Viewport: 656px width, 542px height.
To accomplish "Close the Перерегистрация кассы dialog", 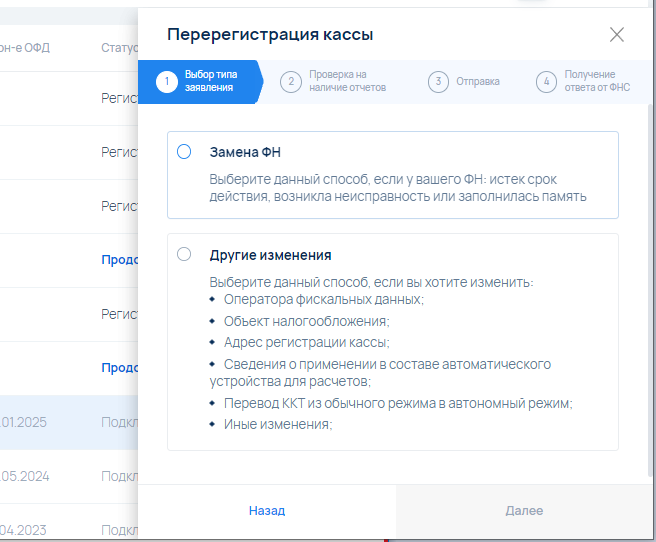I will (x=617, y=35).
